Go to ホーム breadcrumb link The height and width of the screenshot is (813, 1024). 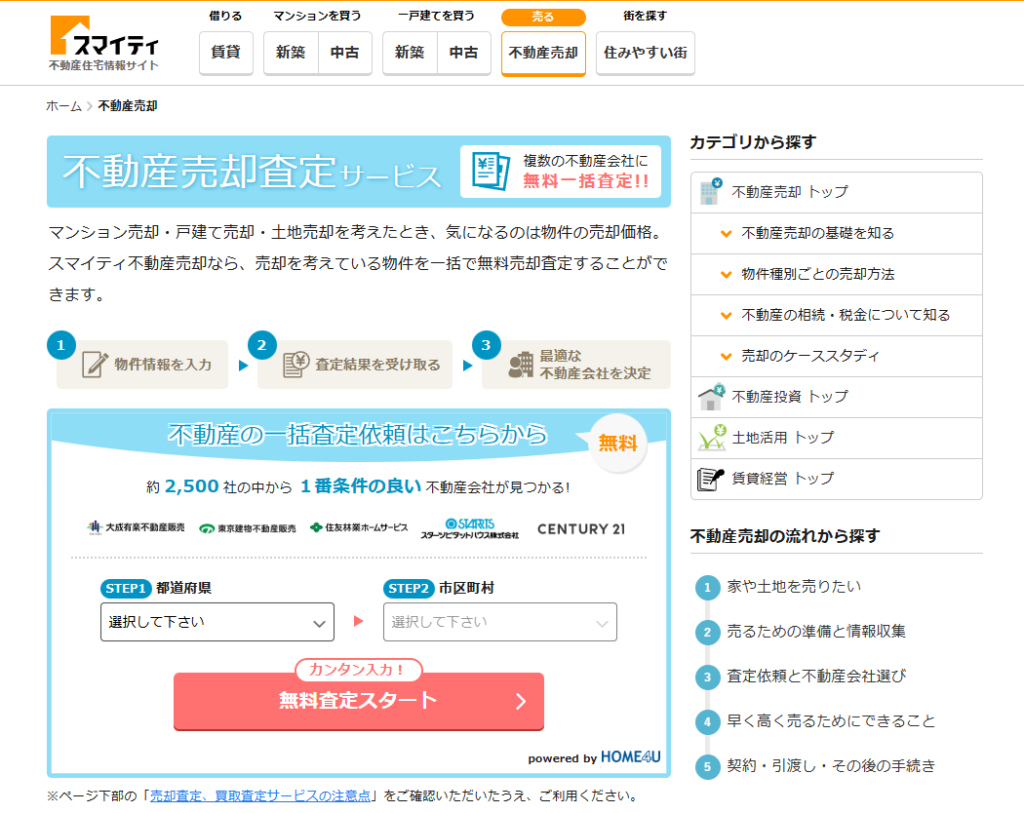coord(64,106)
